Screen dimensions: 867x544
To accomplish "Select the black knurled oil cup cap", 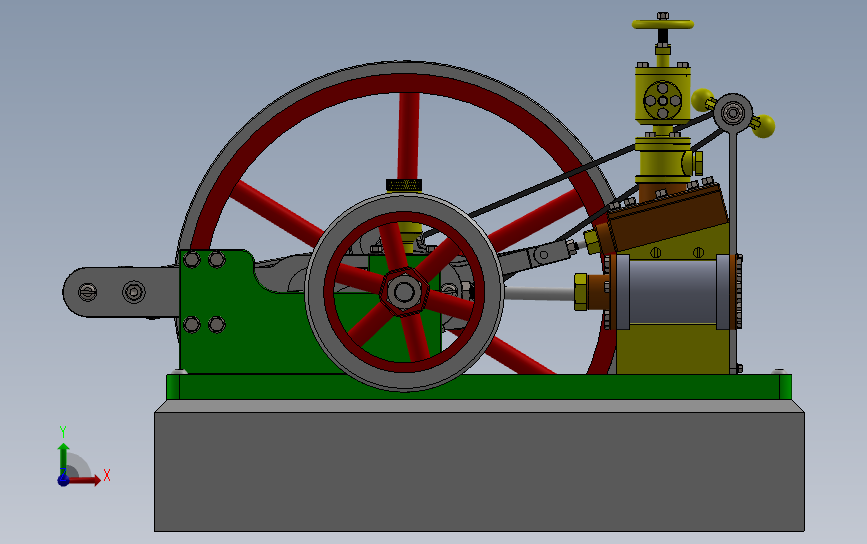I will [404, 185].
